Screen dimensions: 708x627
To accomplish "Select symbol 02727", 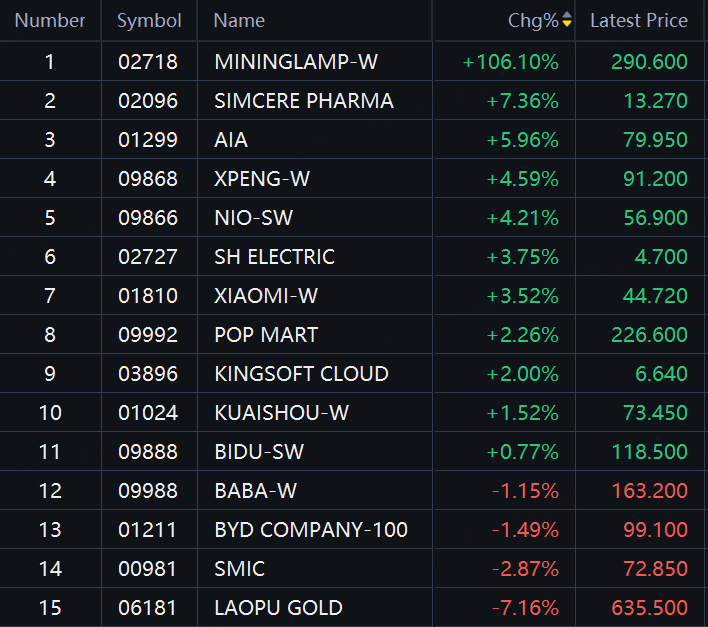I will 148,257.
